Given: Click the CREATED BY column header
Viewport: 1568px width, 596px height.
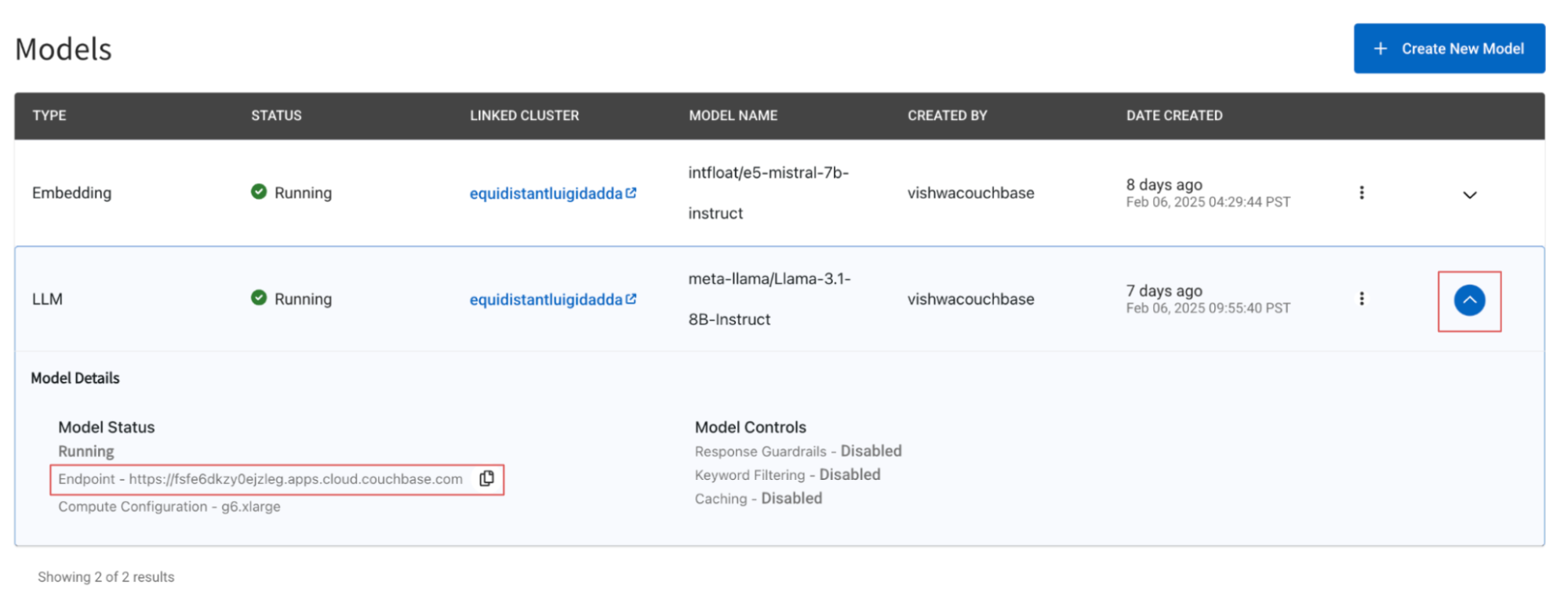Looking at the screenshot, I should point(947,115).
